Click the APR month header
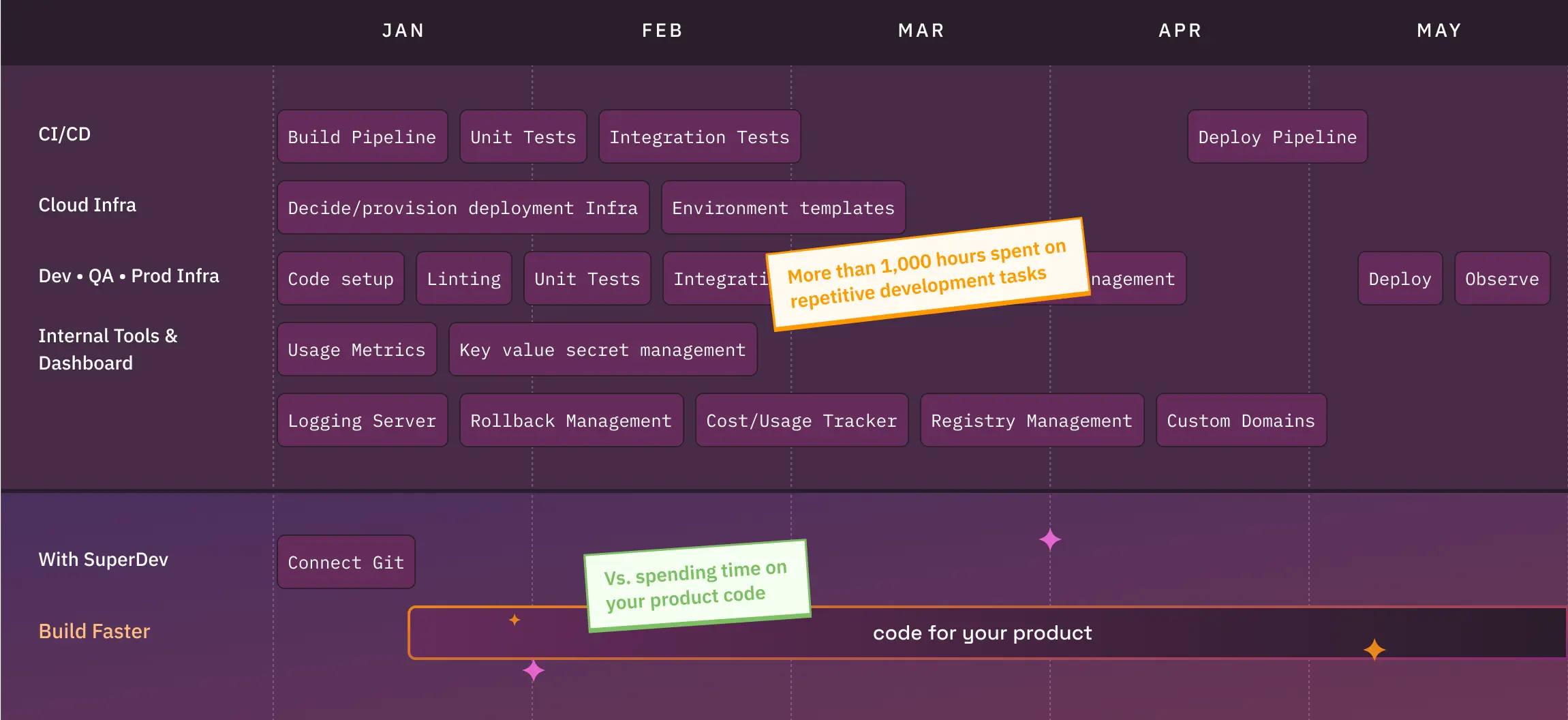This screenshot has height=720, width=1568. point(1180,31)
